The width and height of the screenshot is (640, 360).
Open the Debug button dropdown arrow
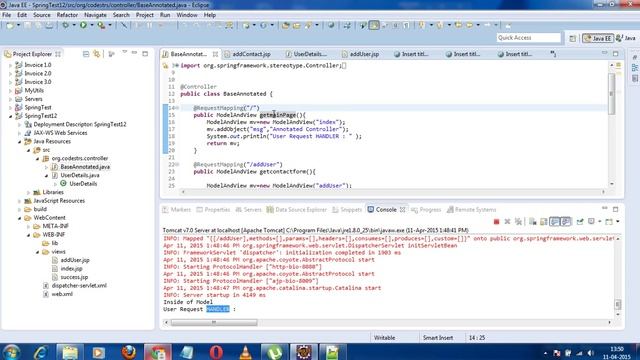click(73, 25)
